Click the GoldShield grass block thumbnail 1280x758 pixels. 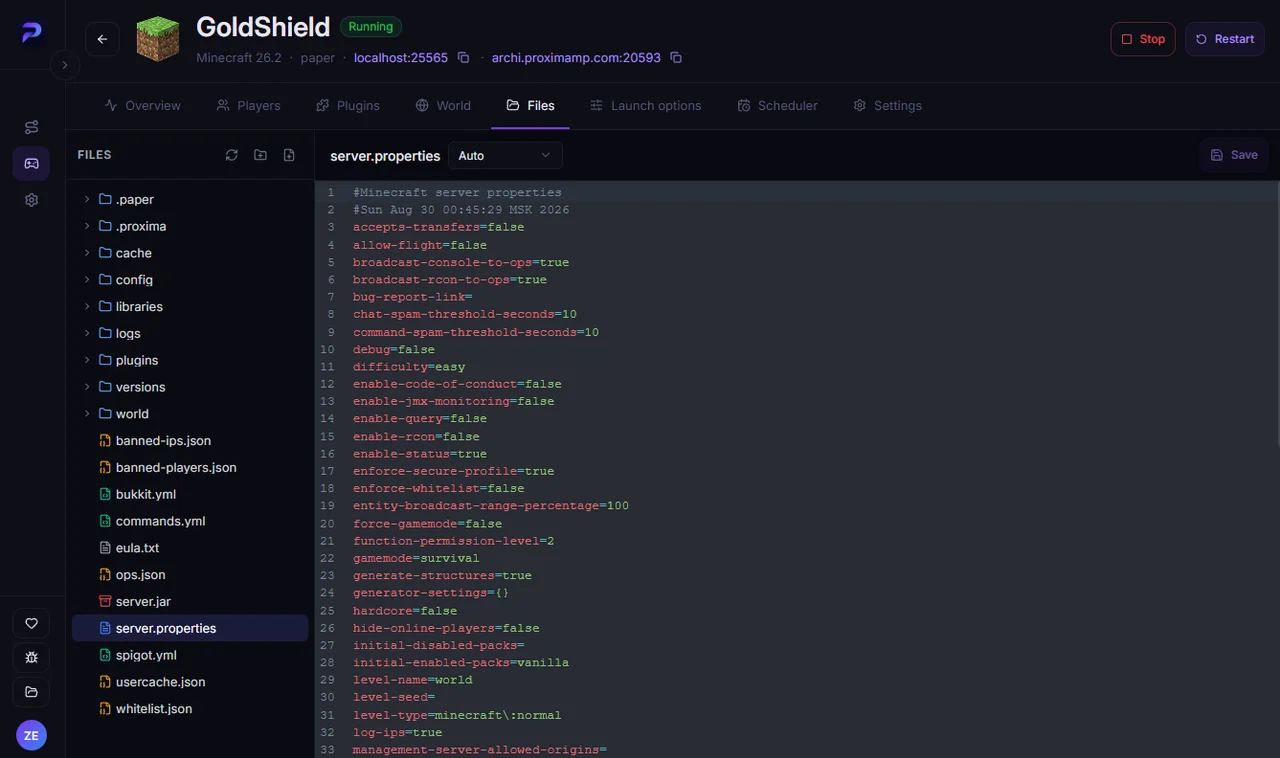157,39
